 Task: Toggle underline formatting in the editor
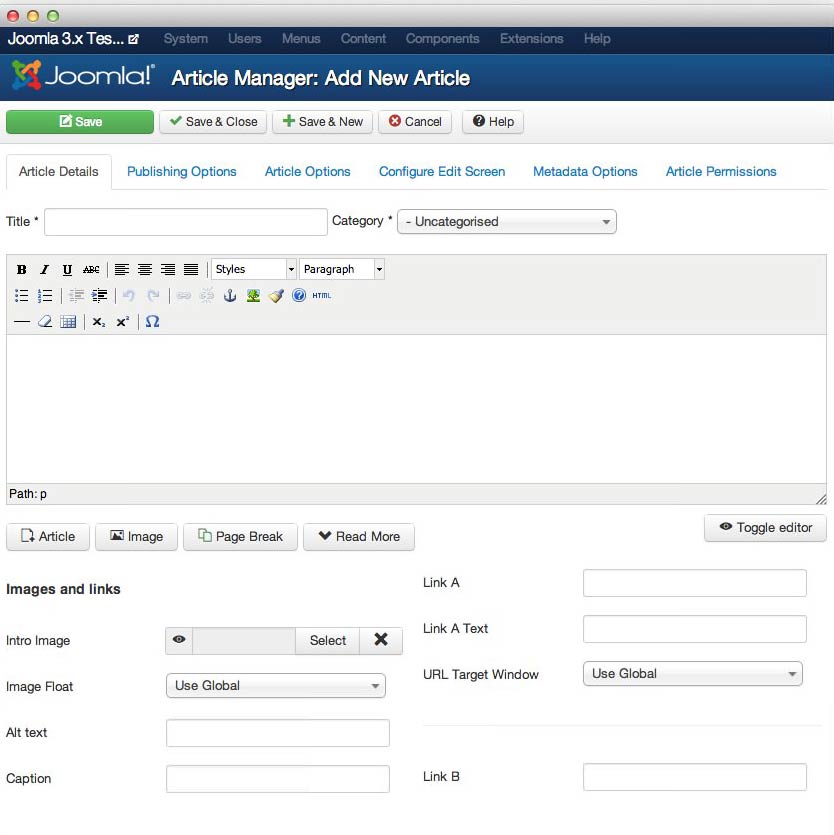coord(67,270)
